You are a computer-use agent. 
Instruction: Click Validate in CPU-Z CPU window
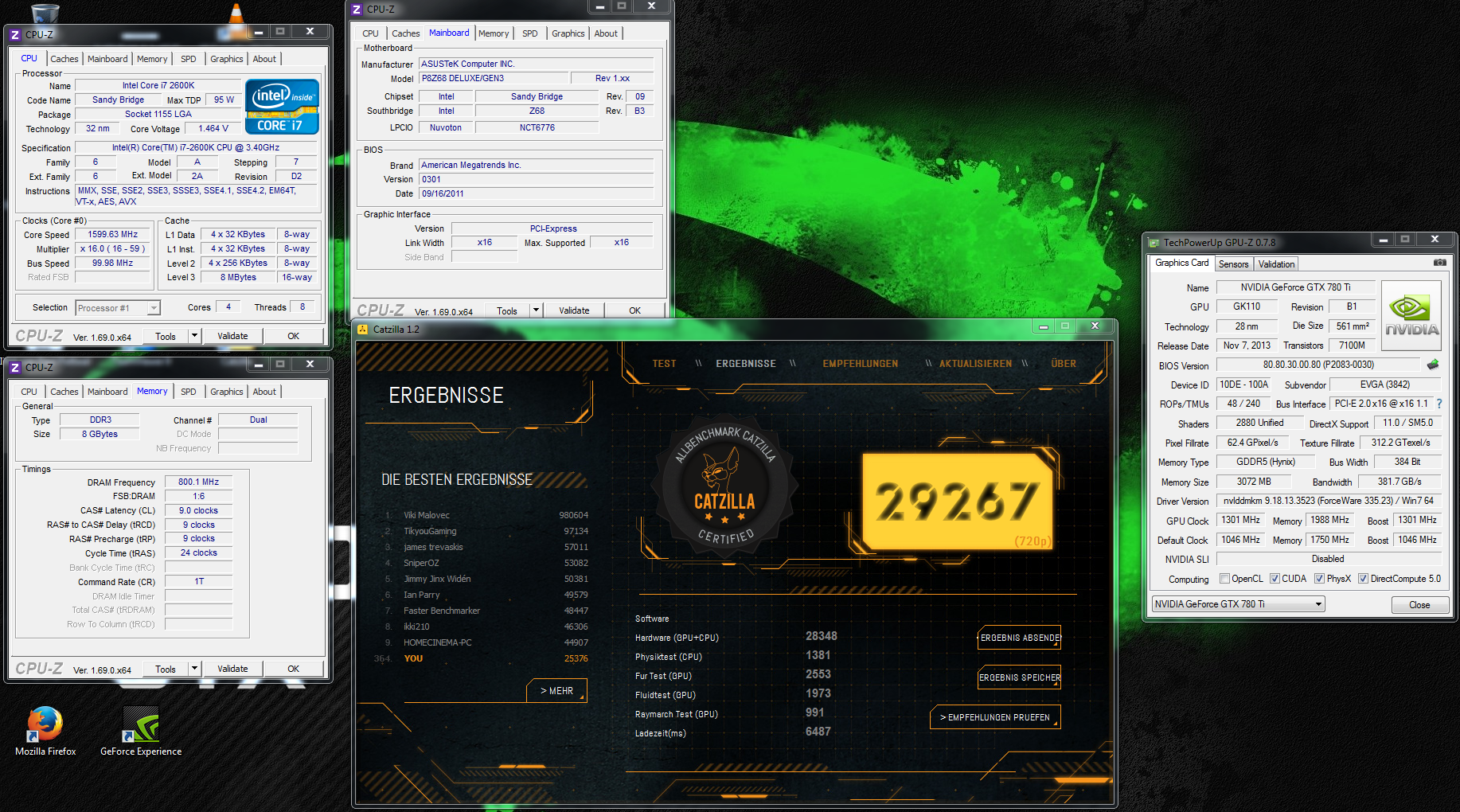click(x=232, y=336)
